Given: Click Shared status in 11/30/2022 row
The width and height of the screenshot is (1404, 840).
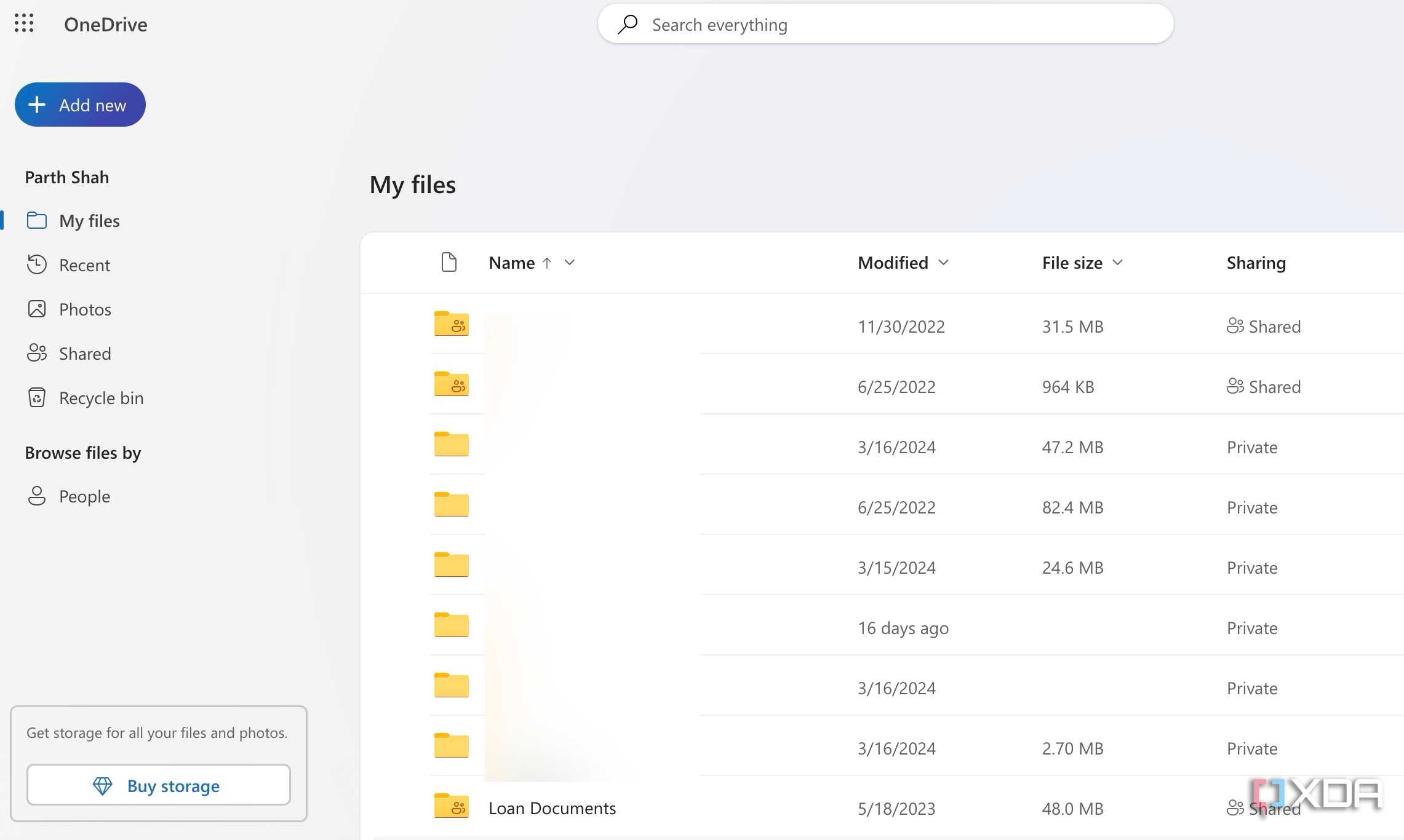Looking at the screenshot, I should pos(1275,327).
